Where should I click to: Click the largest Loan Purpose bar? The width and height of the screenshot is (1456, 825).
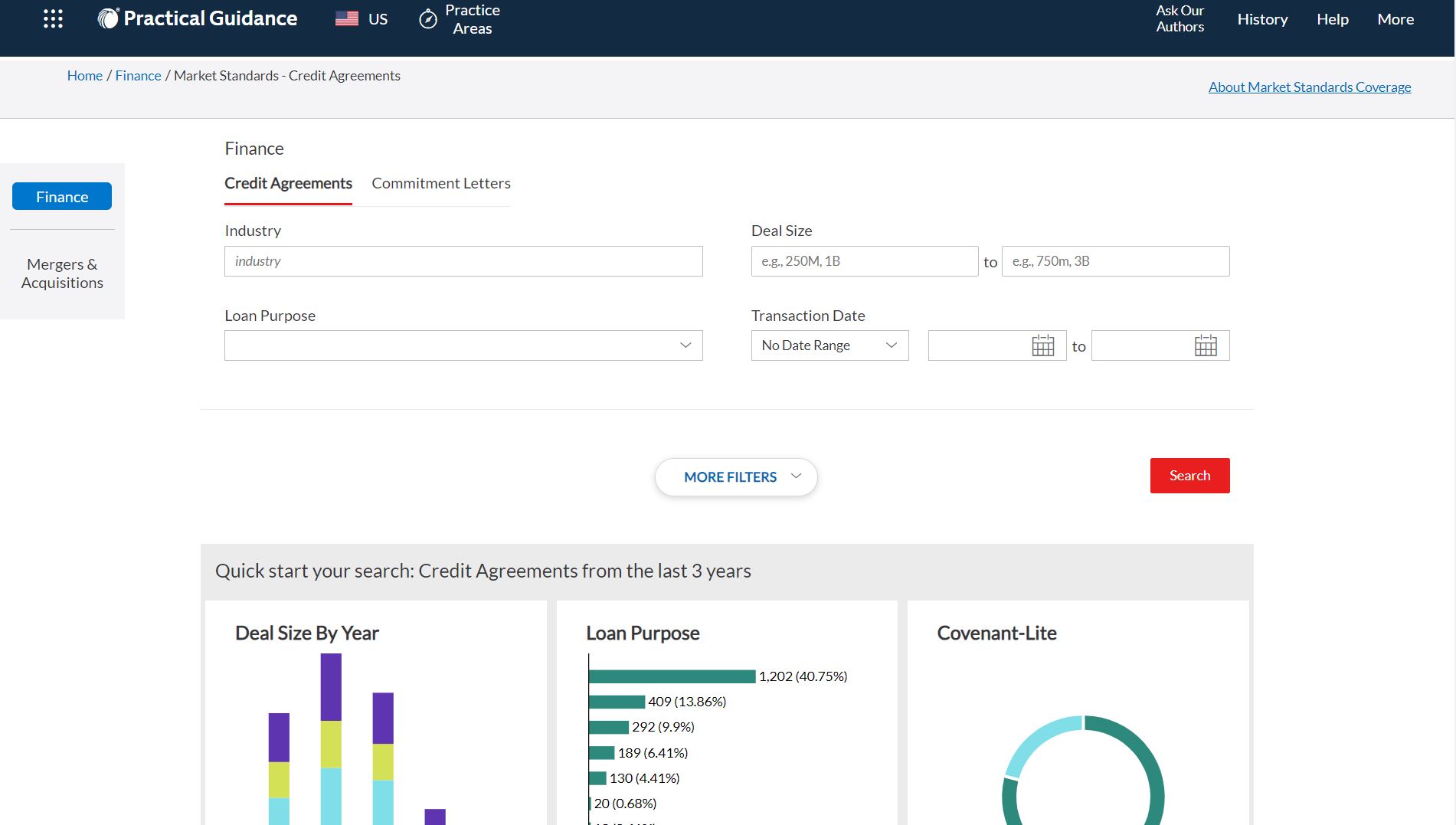coord(672,676)
